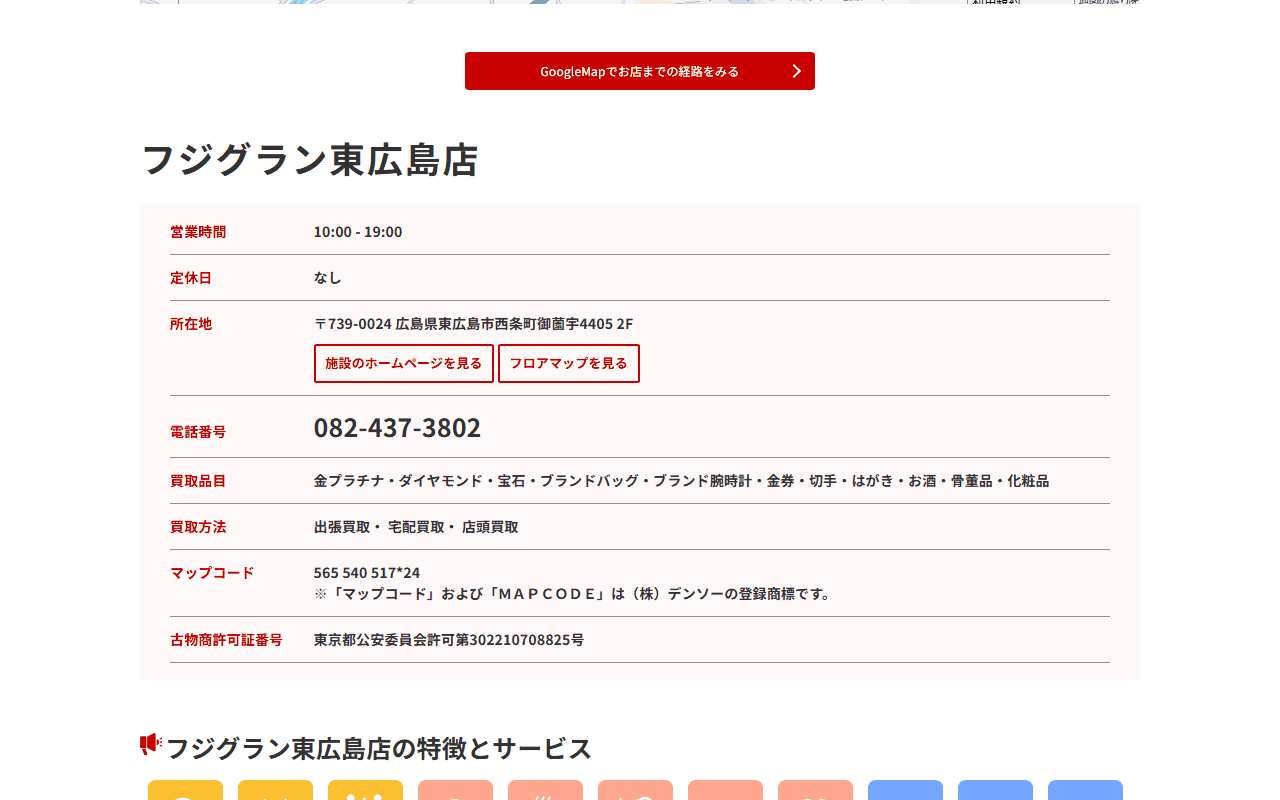The width and height of the screenshot is (1280, 800).
Task: Open フロアマップを見る link button
Action: click(x=569, y=363)
